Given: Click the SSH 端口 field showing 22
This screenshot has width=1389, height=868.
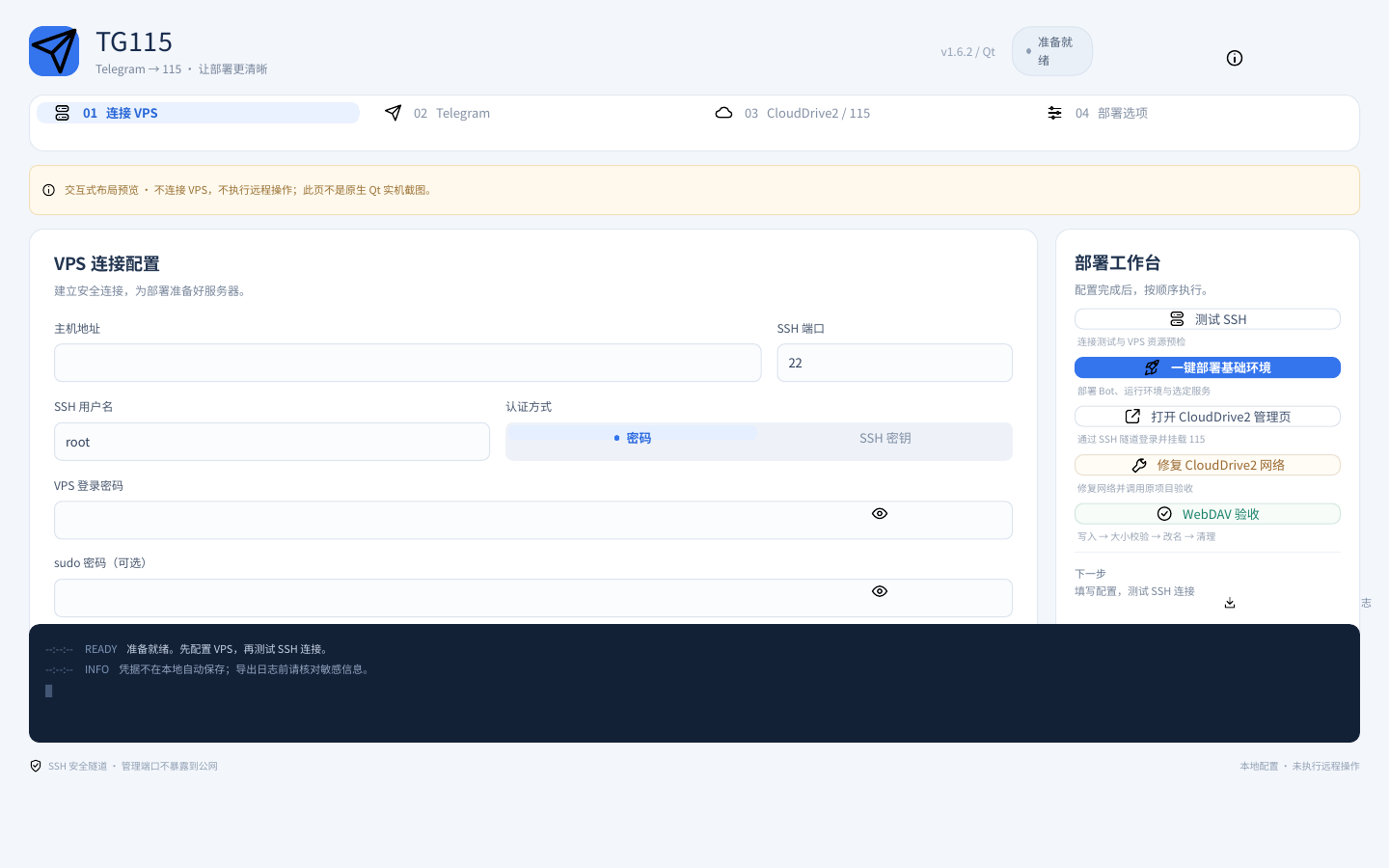Looking at the screenshot, I should point(895,363).
